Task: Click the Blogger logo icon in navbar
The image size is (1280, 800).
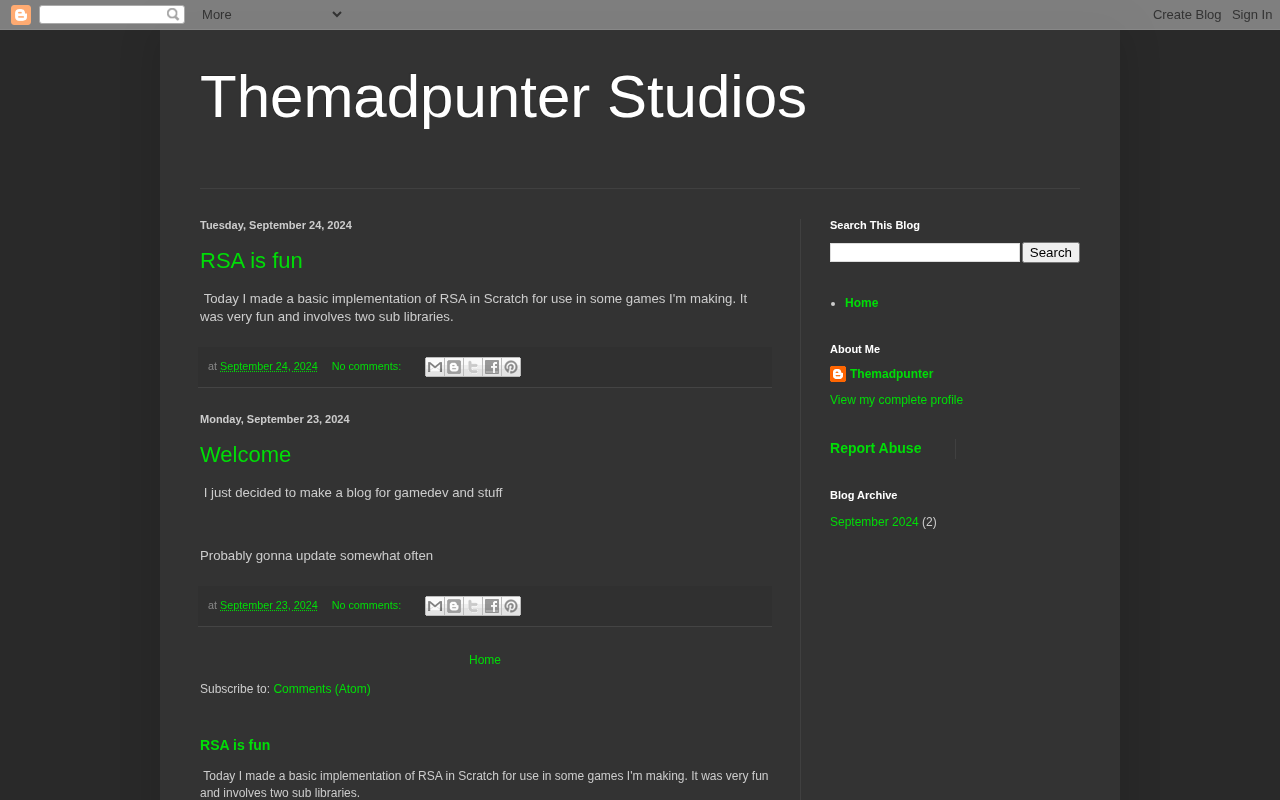Action: pyautogui.click(x=21, y=15)
